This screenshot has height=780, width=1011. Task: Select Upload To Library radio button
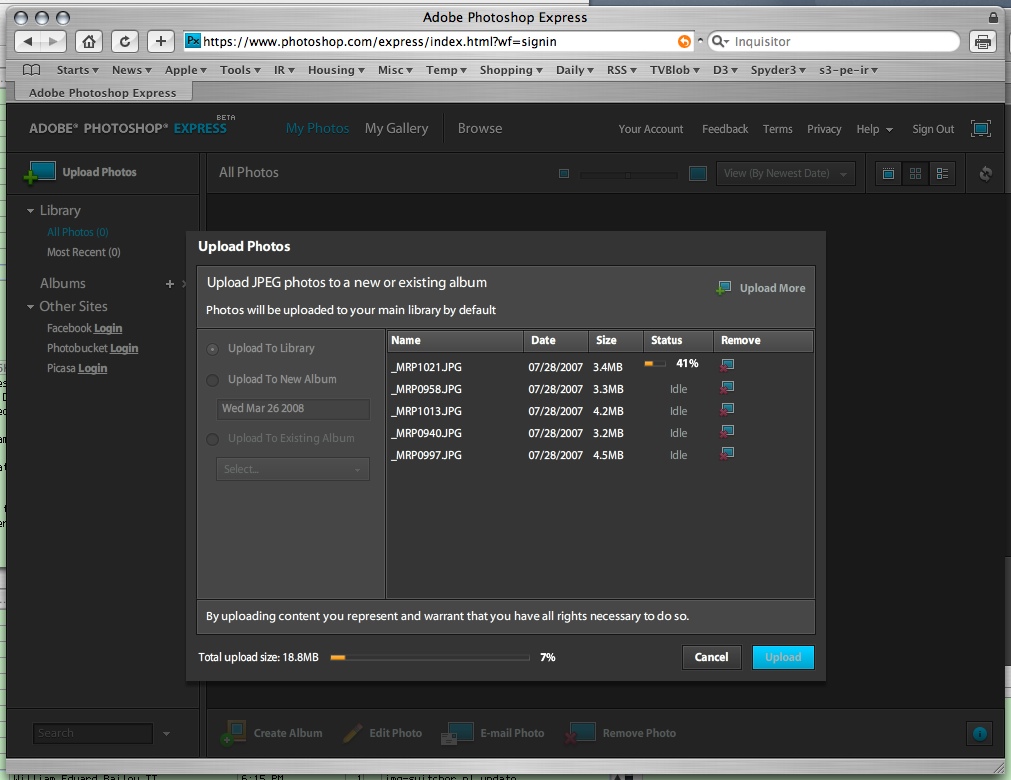point(212,349)
